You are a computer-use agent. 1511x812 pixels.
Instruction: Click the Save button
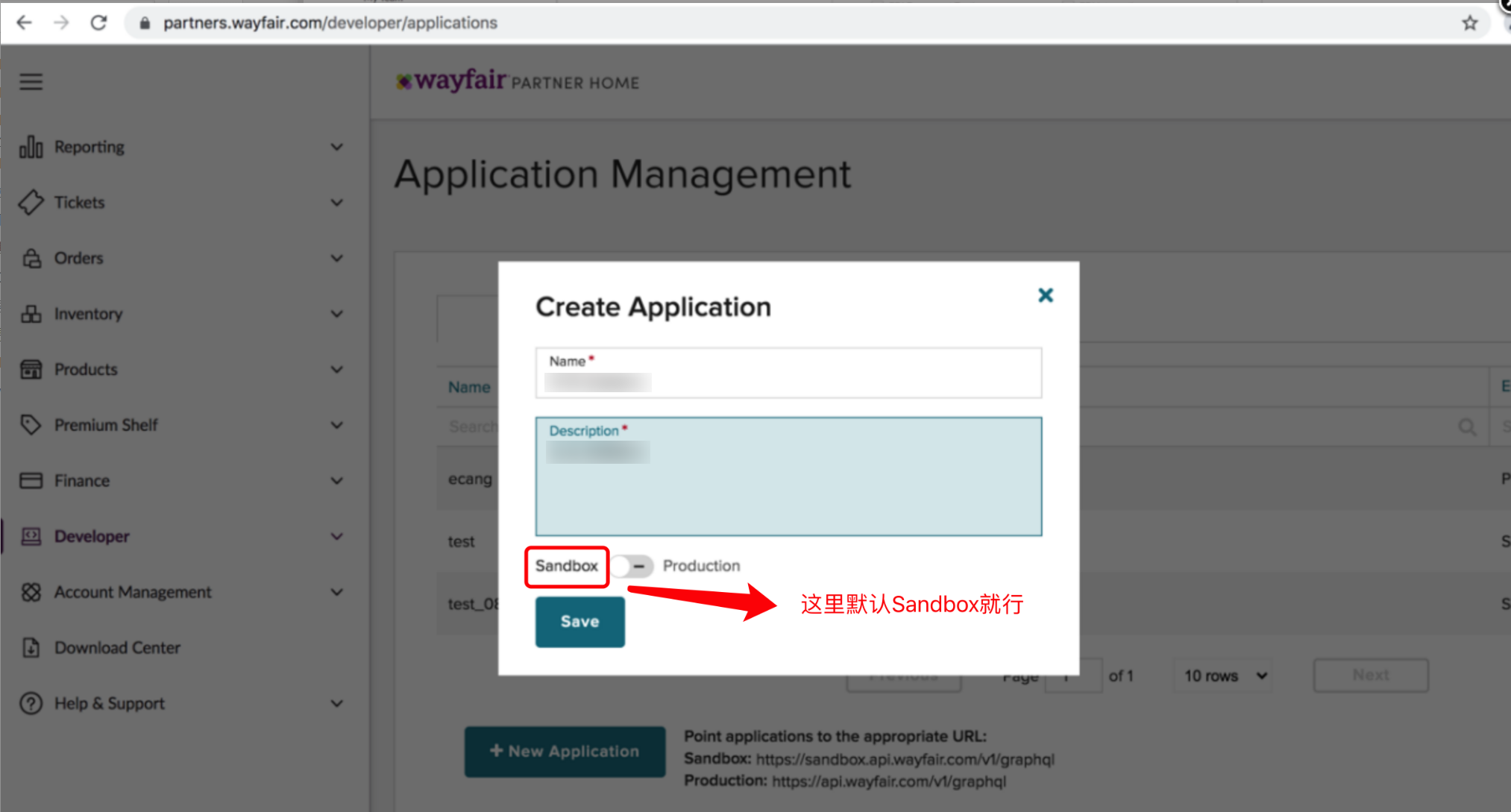579,622
